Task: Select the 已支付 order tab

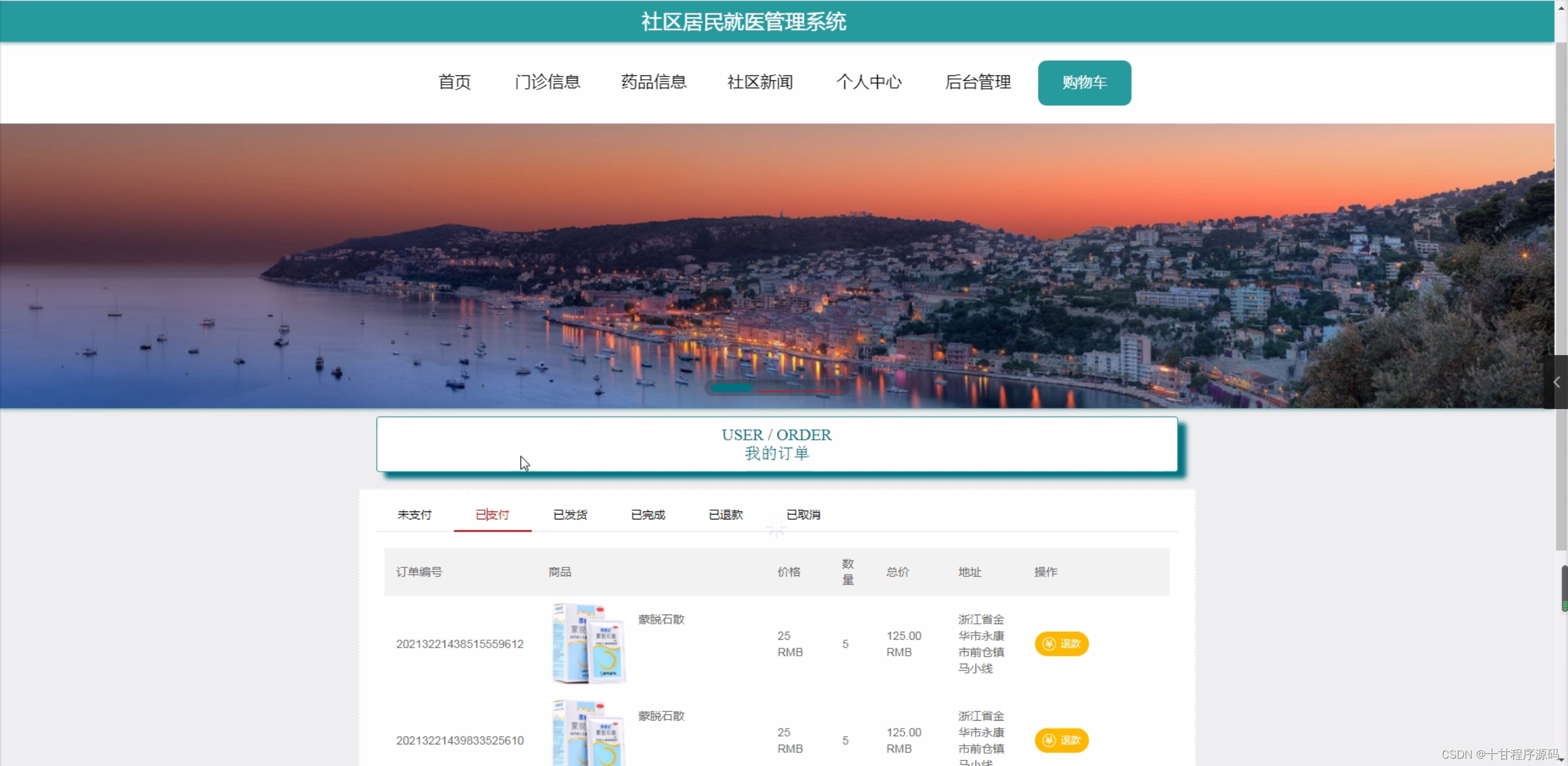Action: pyautogui.click(x=492, y=515)
